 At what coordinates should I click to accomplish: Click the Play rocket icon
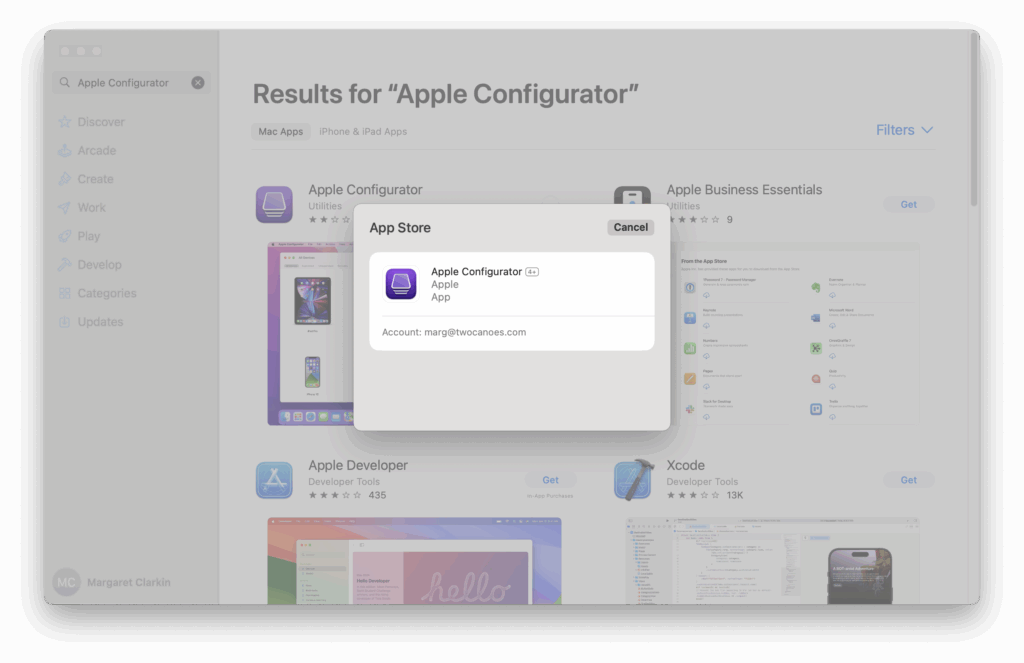point(64,236)
